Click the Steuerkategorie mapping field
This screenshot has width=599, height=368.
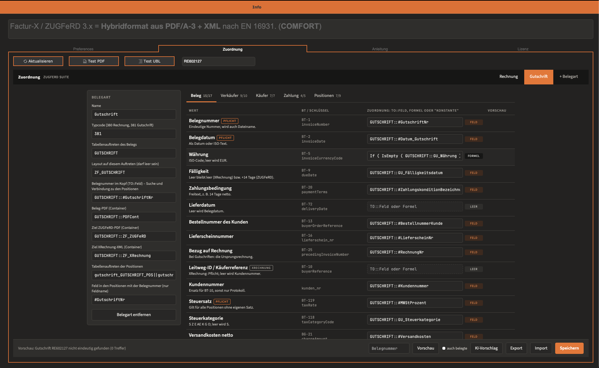pyautogui.click(x=415, y=319)
